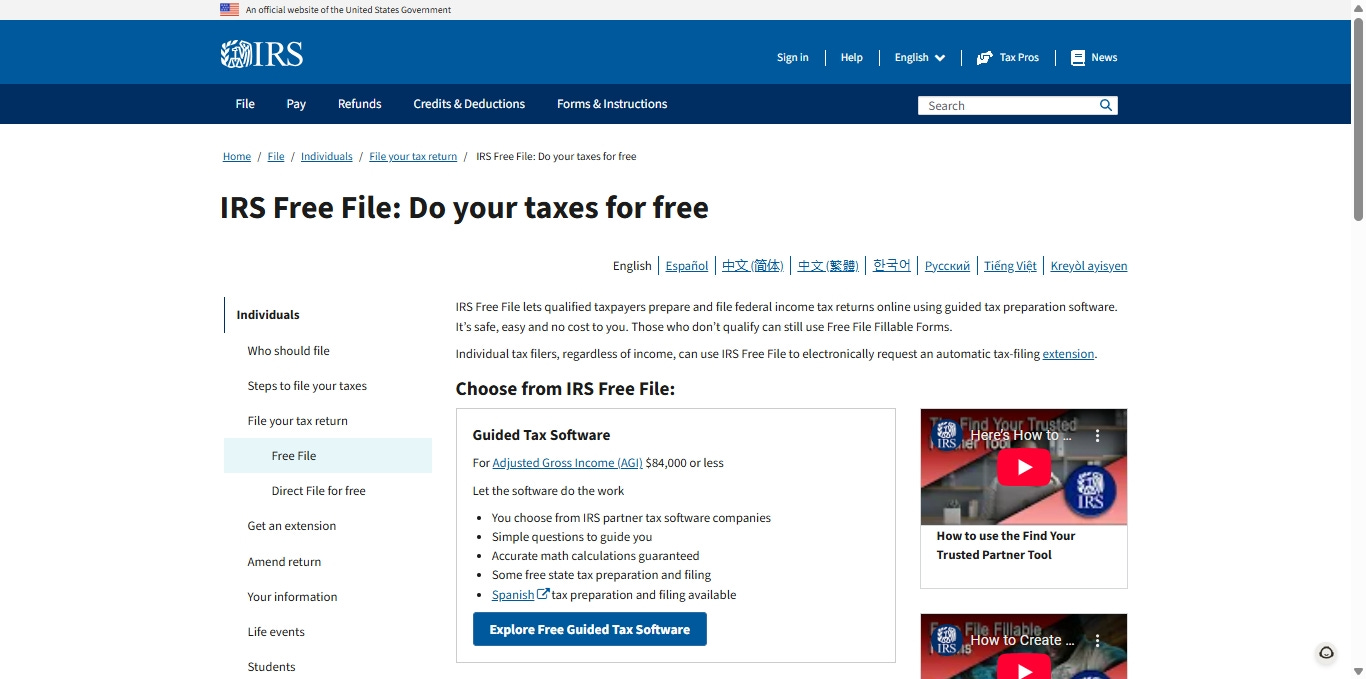This screenshot has width=1366, height=679.
Task: Switch page language to Kreyòl ayisyen
Action: pos(1089,266)
